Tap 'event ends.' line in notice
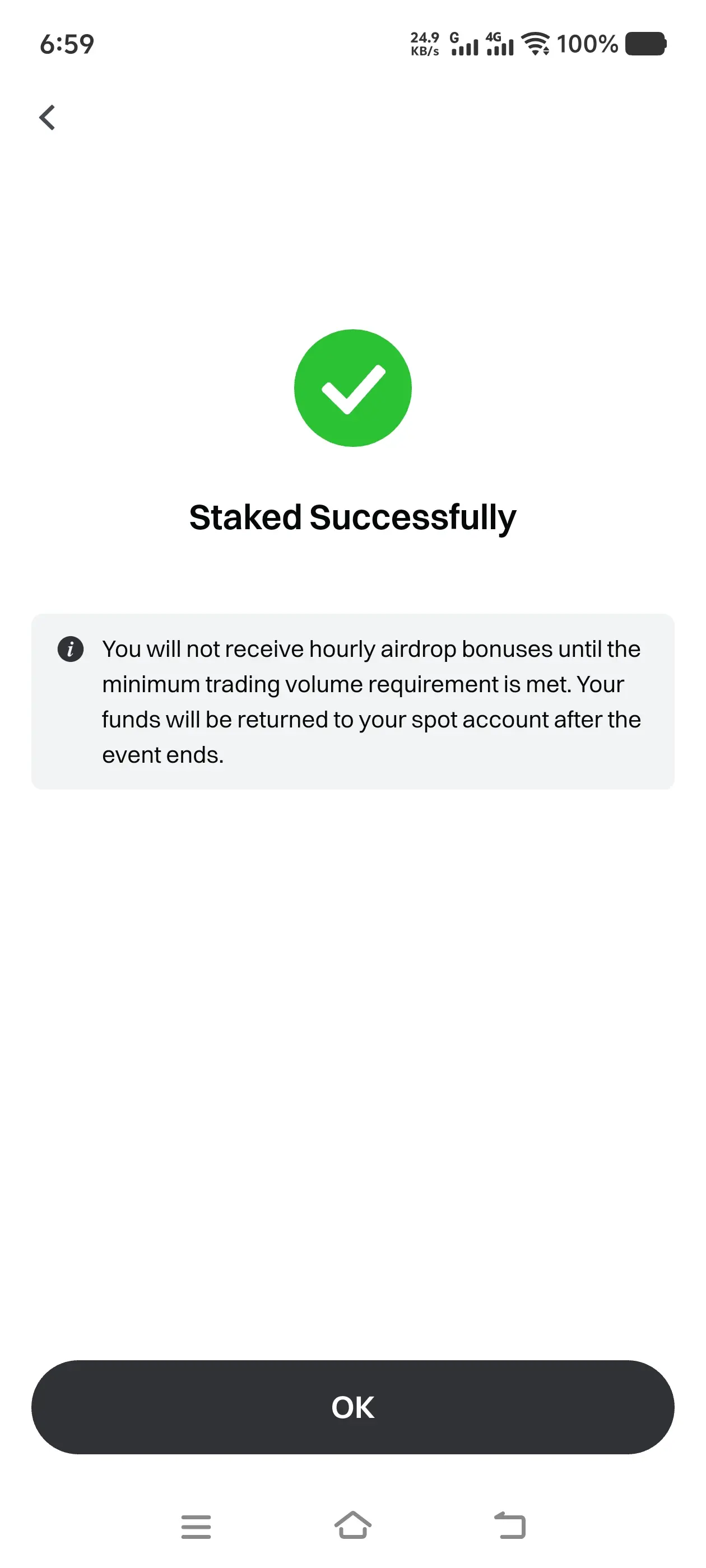Image resolution: width=706 pixels, height=1568 pixels. click(x=162, y=755)
